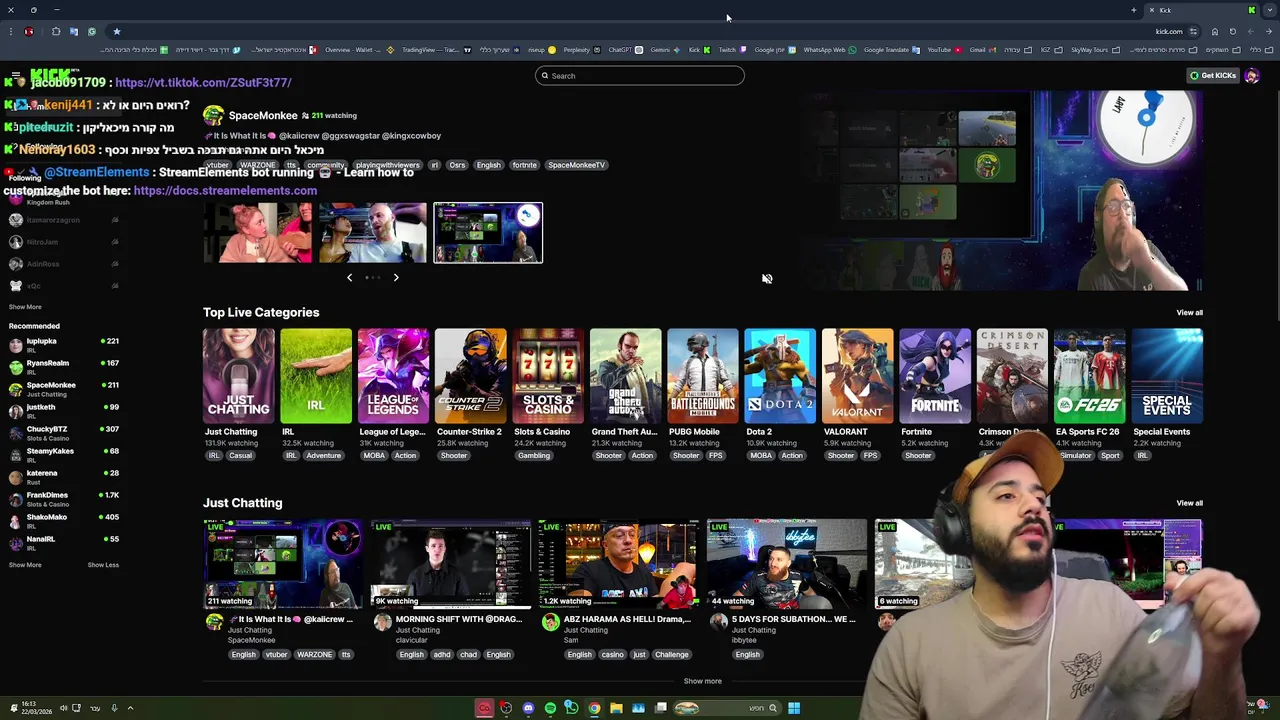Open the League of Legends category card

(393, 376)
